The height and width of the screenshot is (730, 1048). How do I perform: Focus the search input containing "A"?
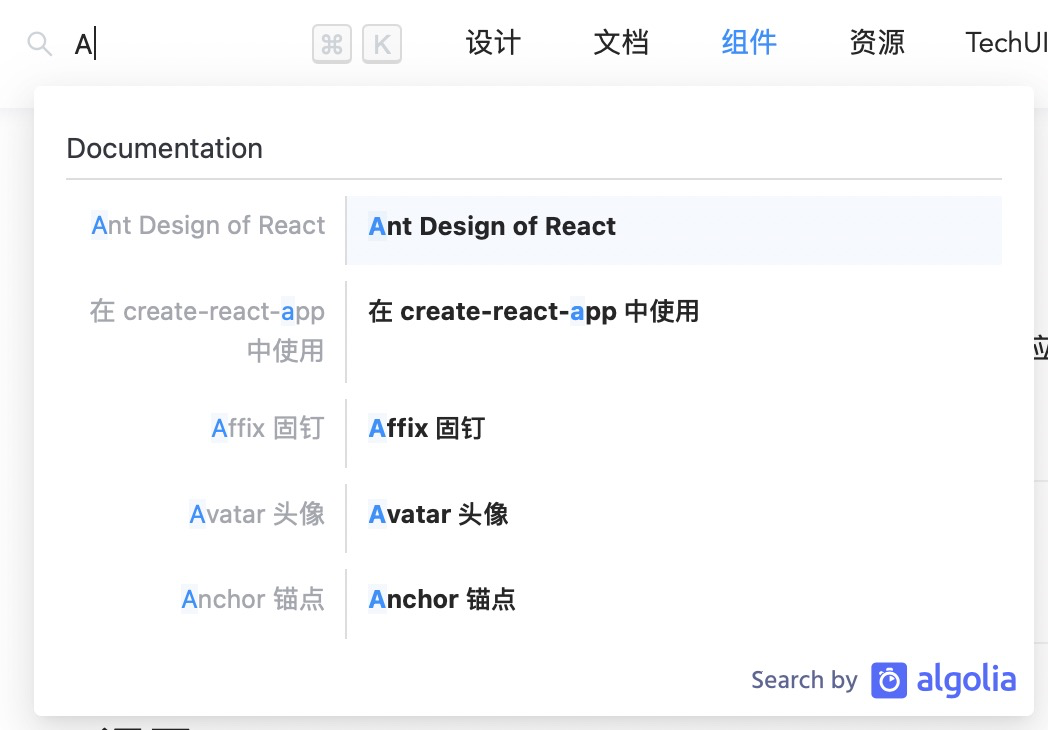pos(190,44)
